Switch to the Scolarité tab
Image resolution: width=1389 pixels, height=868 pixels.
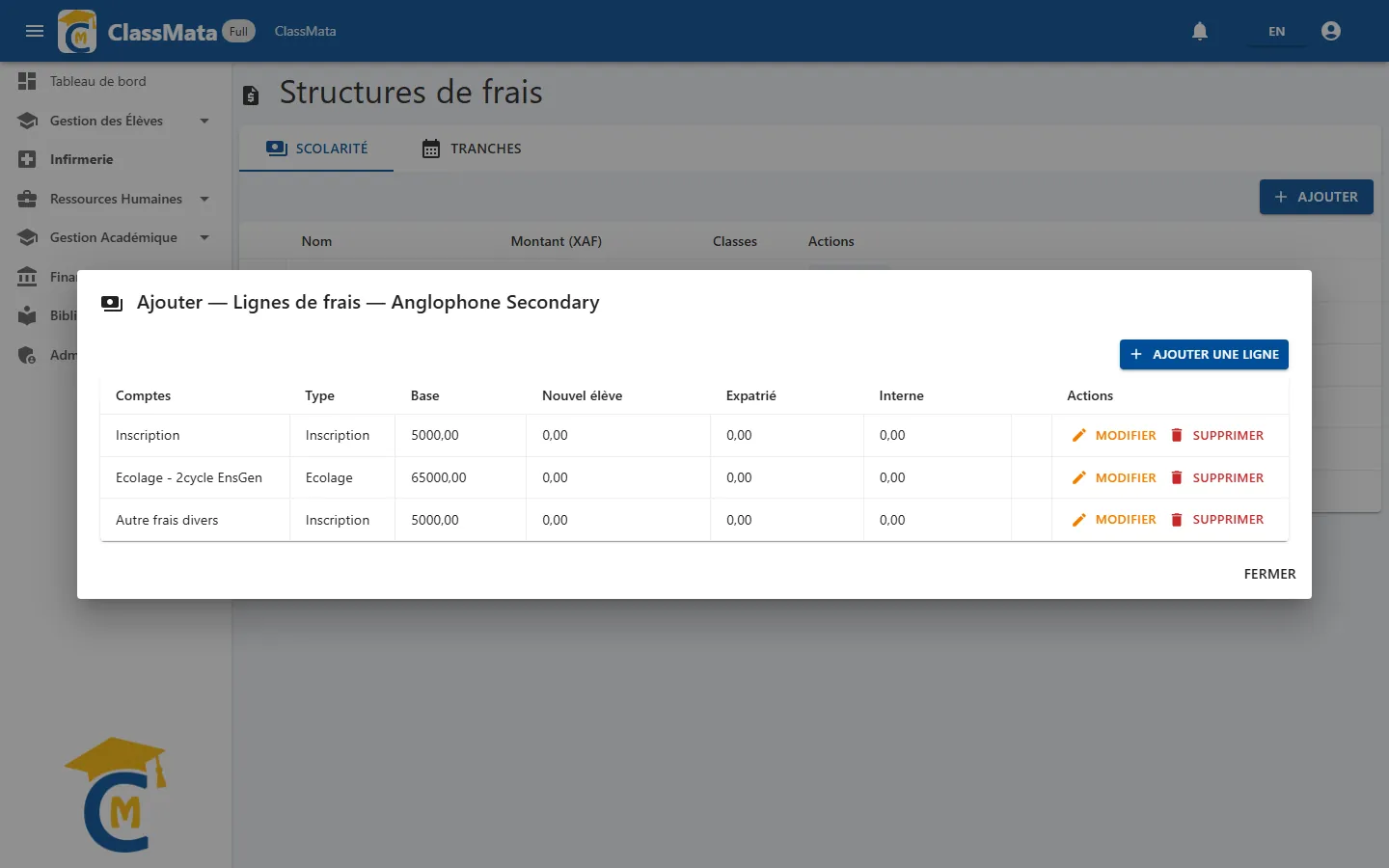[x=316, y=149]
